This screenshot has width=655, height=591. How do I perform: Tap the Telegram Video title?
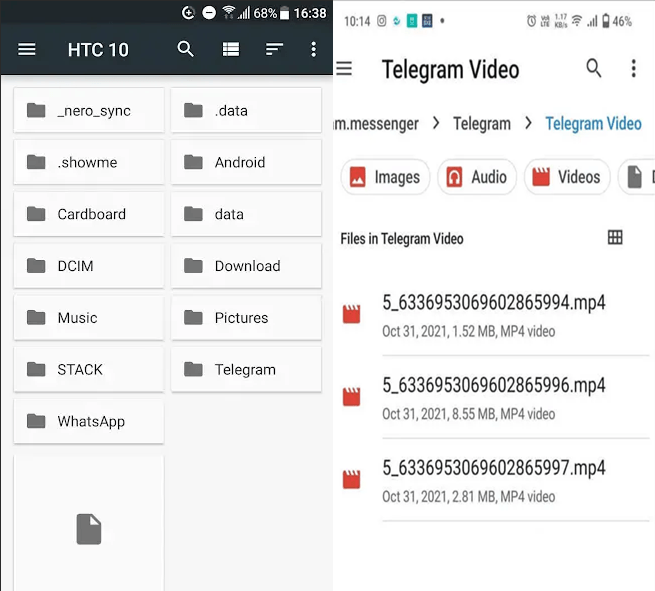click(450, 69)
